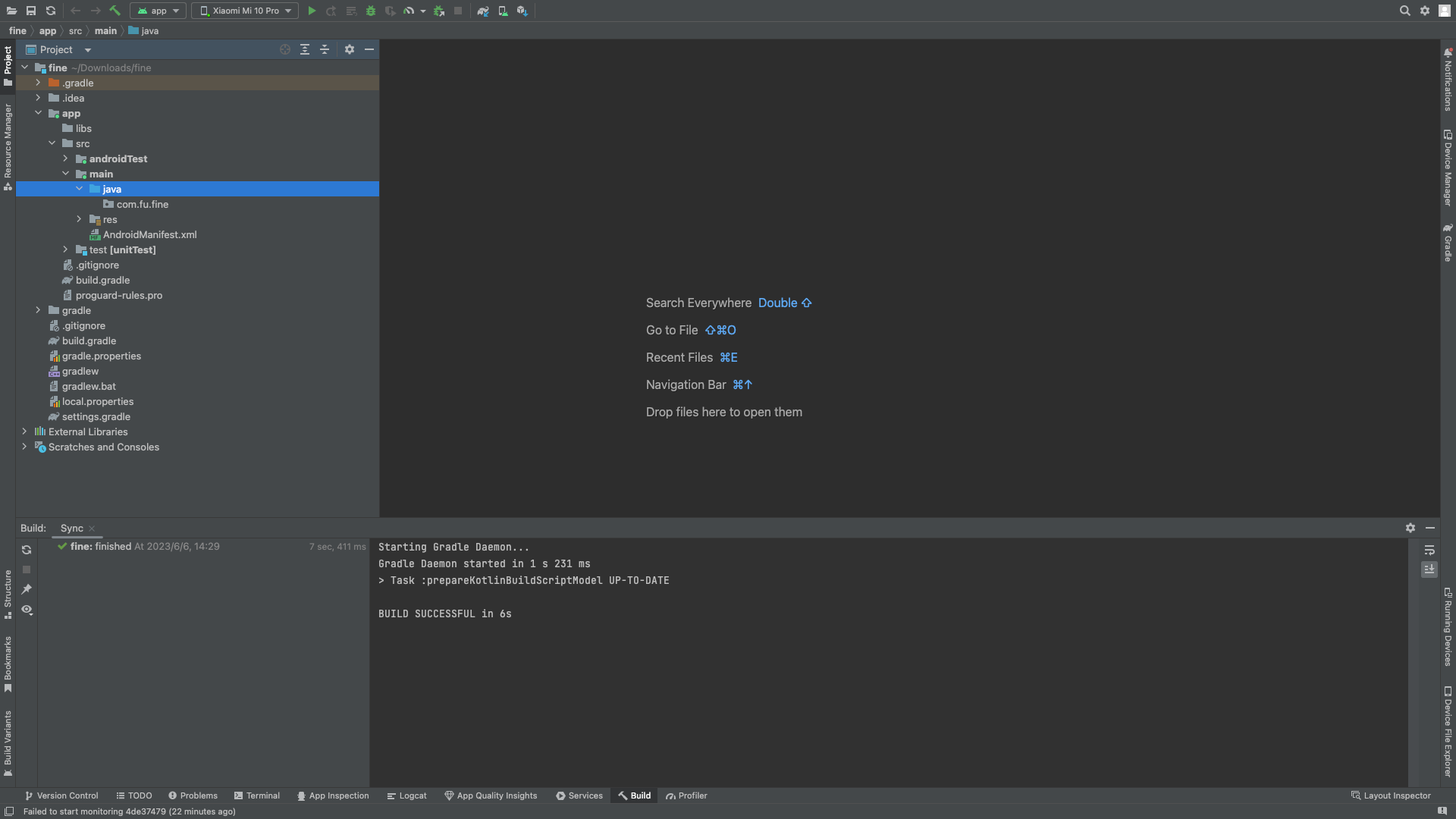The height and width of the screenshot is (819, 1456).
Task: Toggle the Notifications side tab
Action: (x=1448, y=80)
